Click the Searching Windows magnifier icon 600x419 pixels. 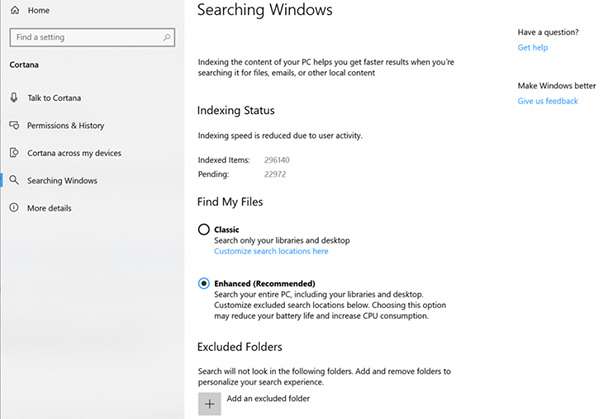[x=14, y=181]
